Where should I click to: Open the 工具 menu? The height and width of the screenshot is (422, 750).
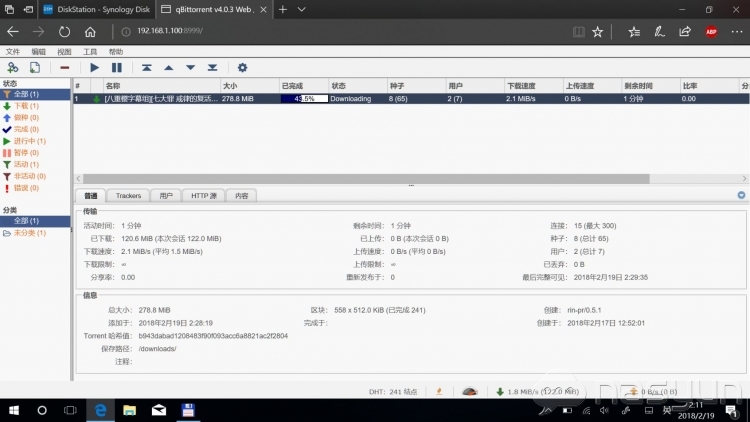(90, 52)
